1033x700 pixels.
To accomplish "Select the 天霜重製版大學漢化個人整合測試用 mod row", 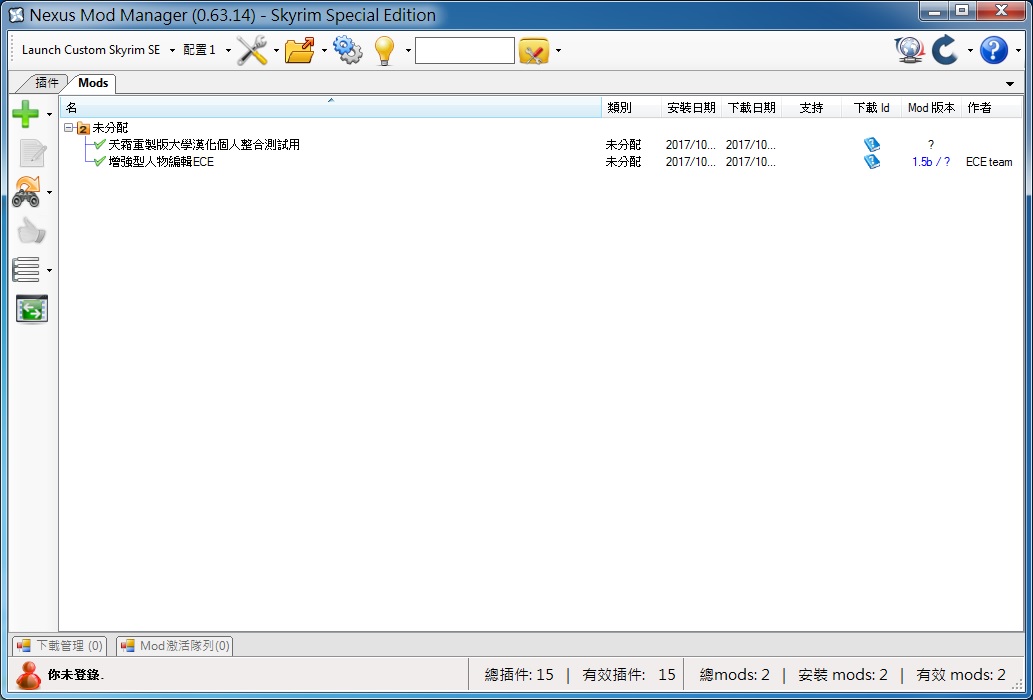I will (542, 144).
